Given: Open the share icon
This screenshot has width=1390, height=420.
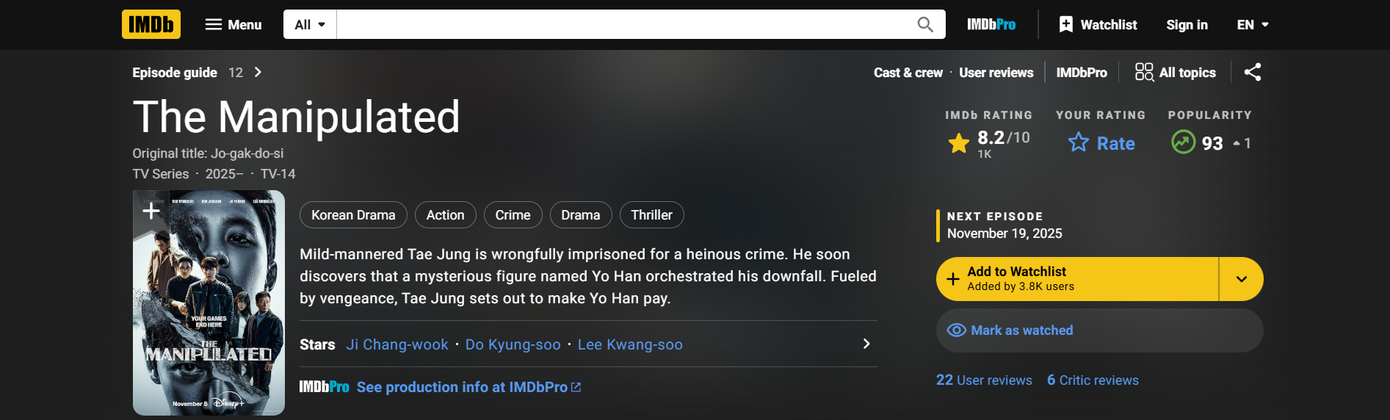Looking at the screenshot, I should [x=1252, y=72].
